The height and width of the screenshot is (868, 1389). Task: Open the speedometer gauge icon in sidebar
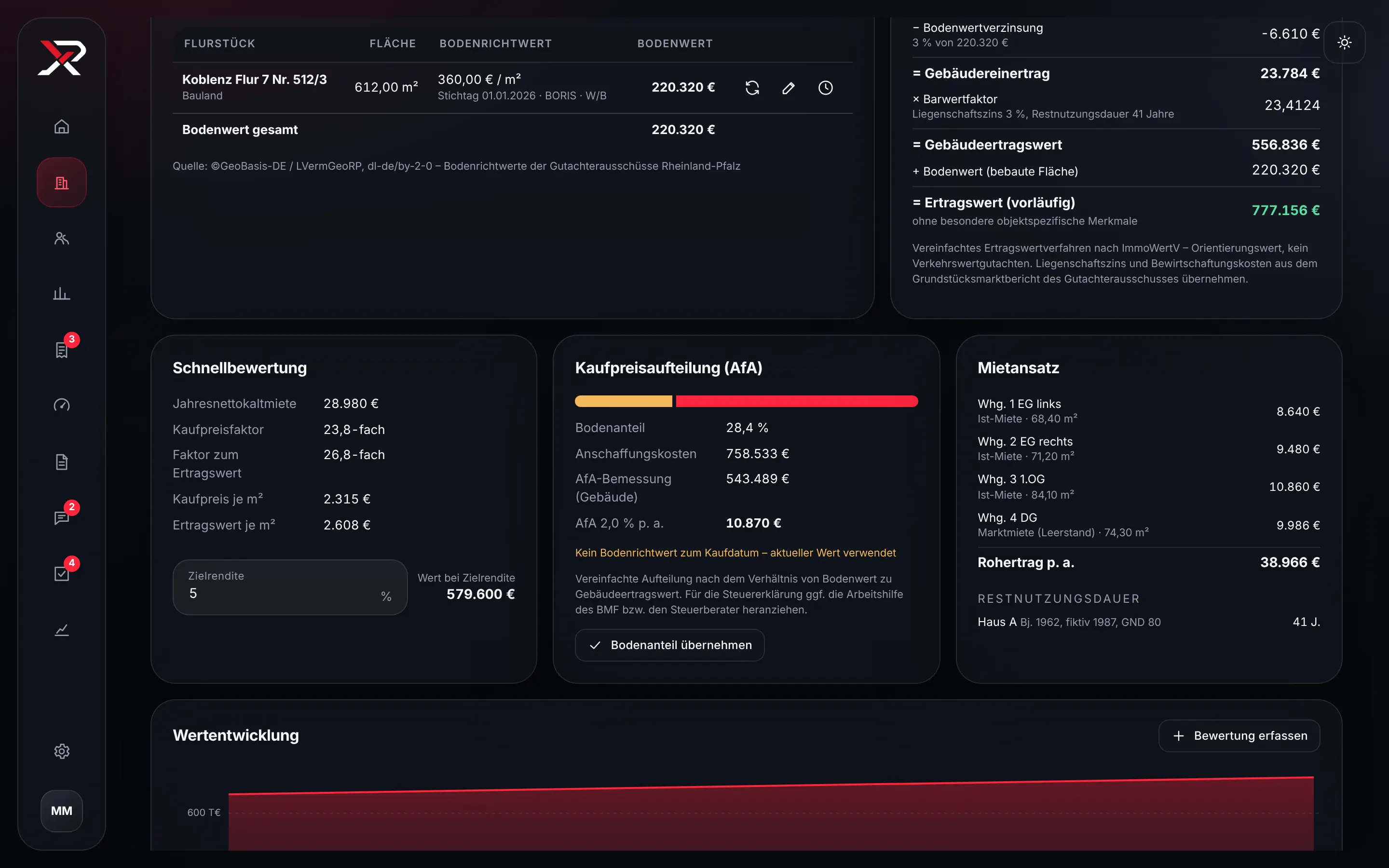click(x=61, y=405)
